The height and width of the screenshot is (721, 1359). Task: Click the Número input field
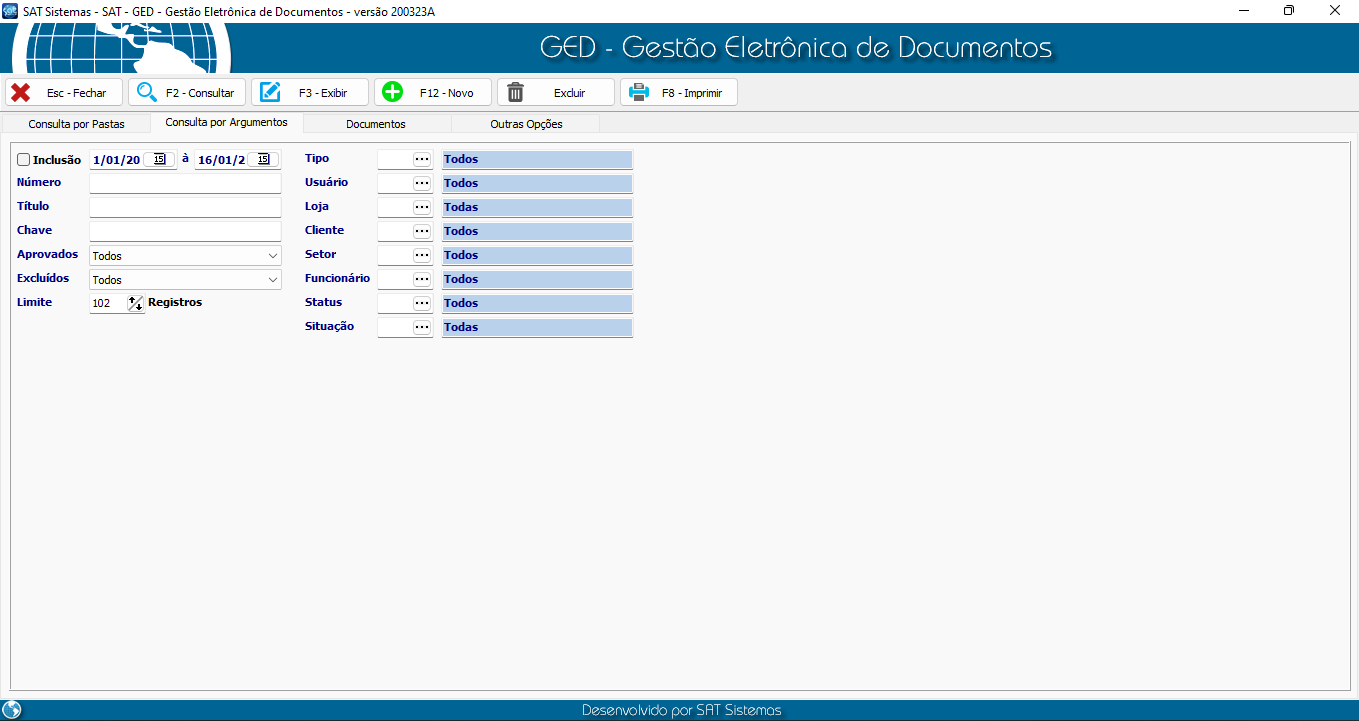click(185, 183)
